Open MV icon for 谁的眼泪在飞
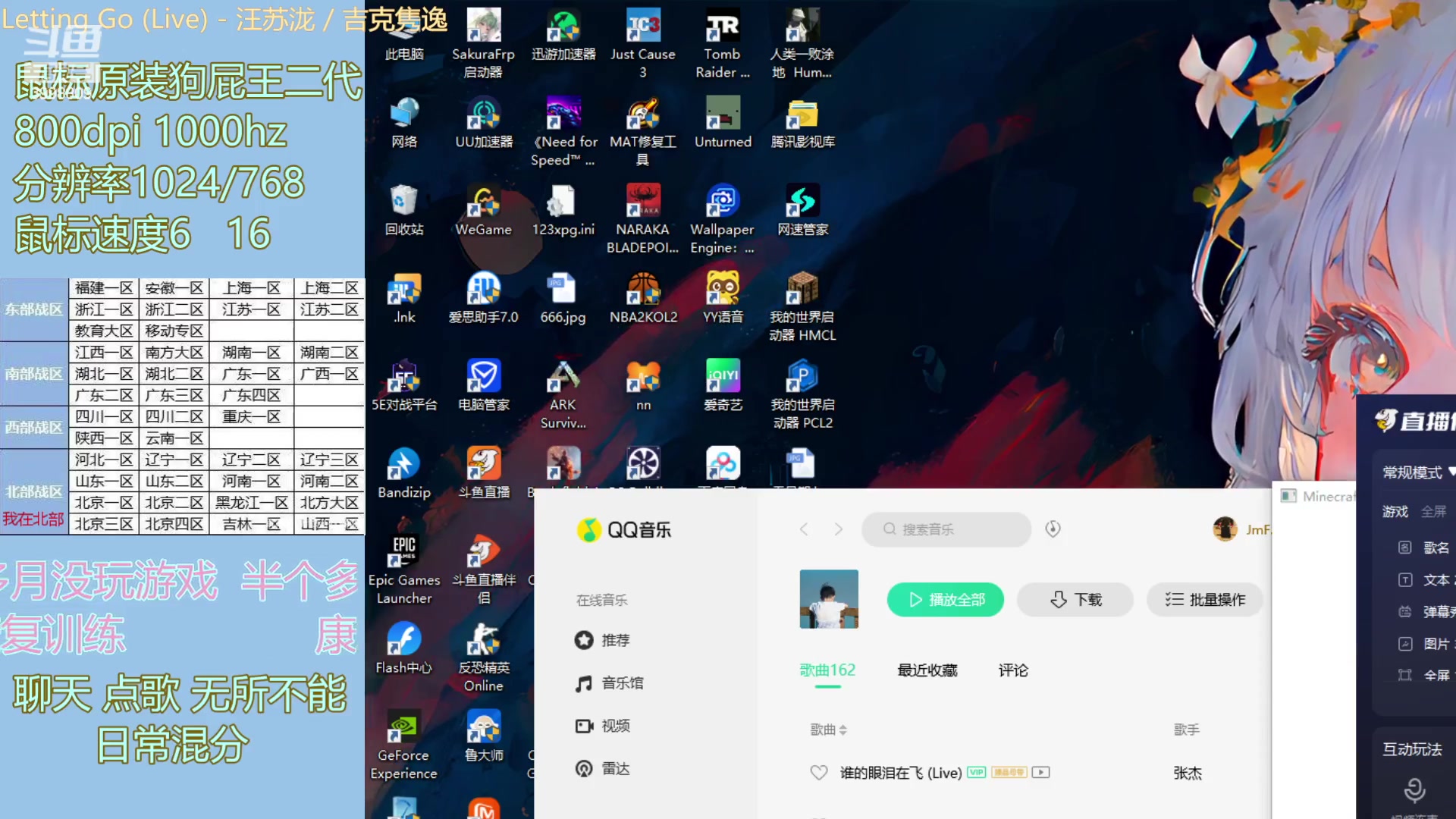 [x=1041, y=773]
